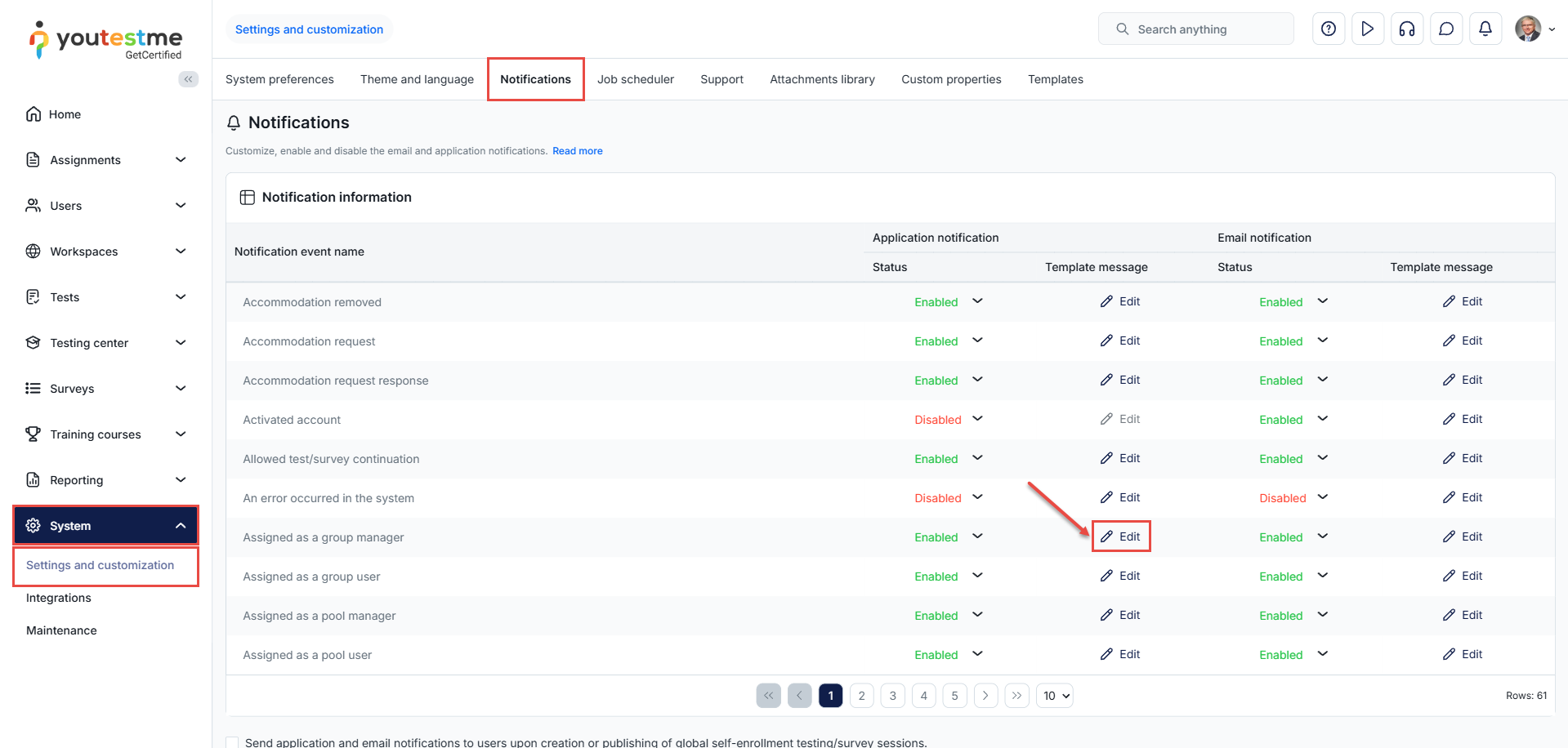The width and height of the screenshot is (1568, 748).
Task: Click the play video tutorial icon
Action: [x=1368, y=29]
